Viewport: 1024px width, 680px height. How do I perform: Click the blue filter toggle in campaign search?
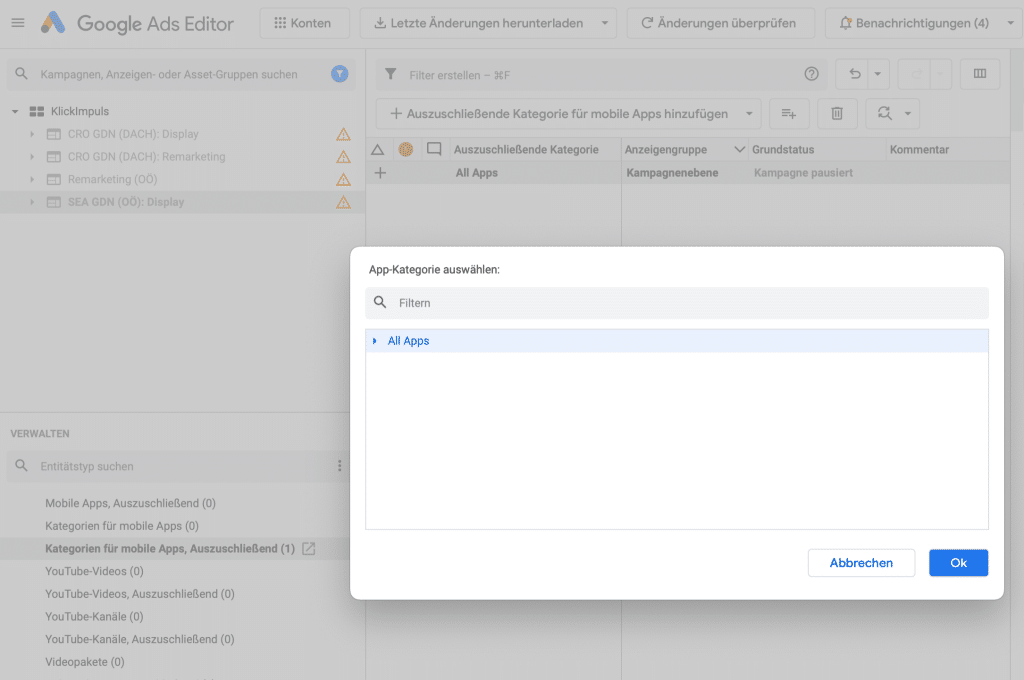341,74
